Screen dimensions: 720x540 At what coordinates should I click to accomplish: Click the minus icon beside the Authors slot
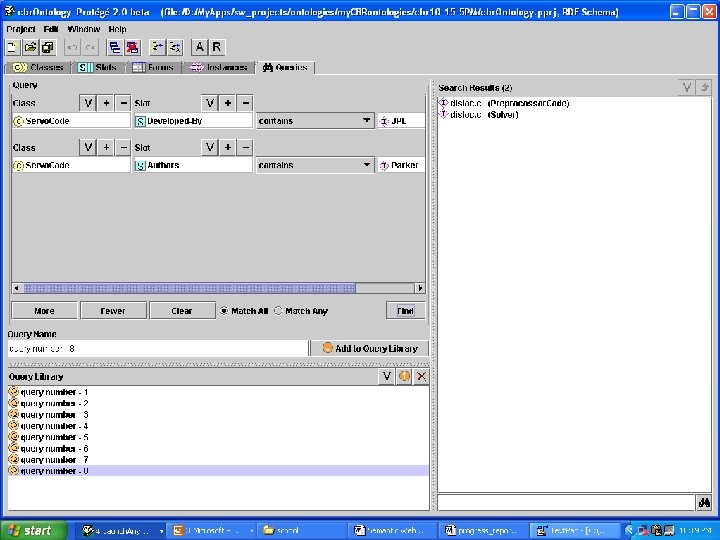pyautogui.click(x=246, y=147)
